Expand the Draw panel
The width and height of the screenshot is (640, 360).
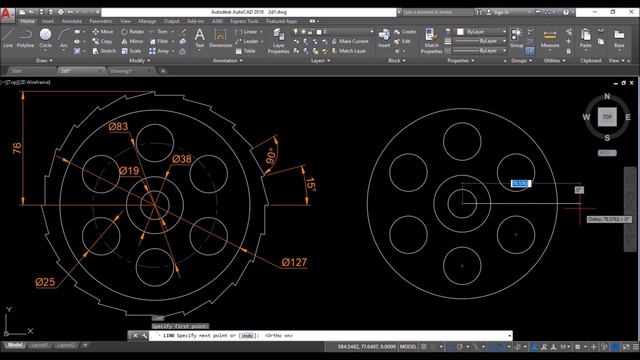click(44, 60)
